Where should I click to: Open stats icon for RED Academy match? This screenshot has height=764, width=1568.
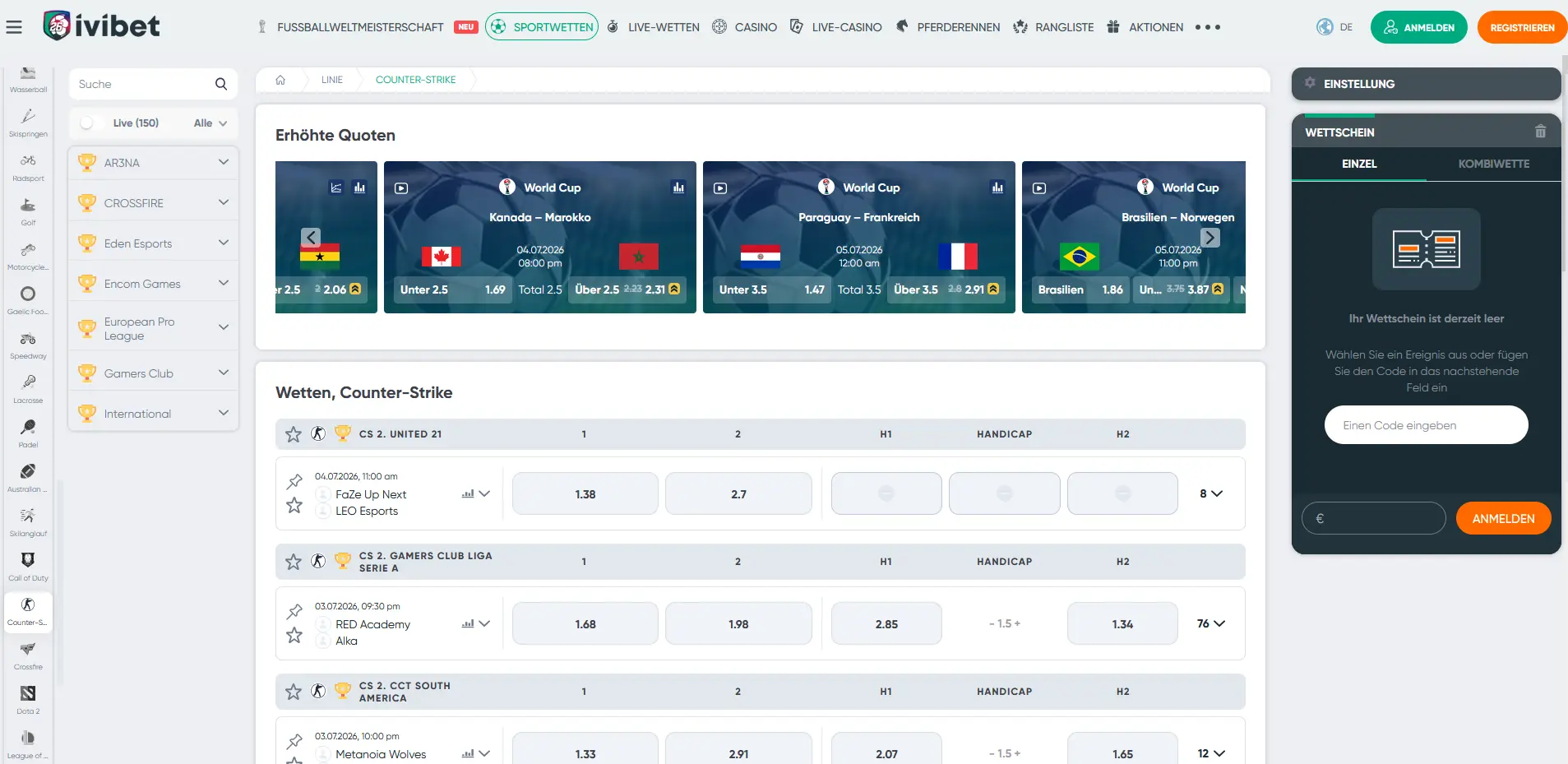pyautogui.click(x=468, y=624)
